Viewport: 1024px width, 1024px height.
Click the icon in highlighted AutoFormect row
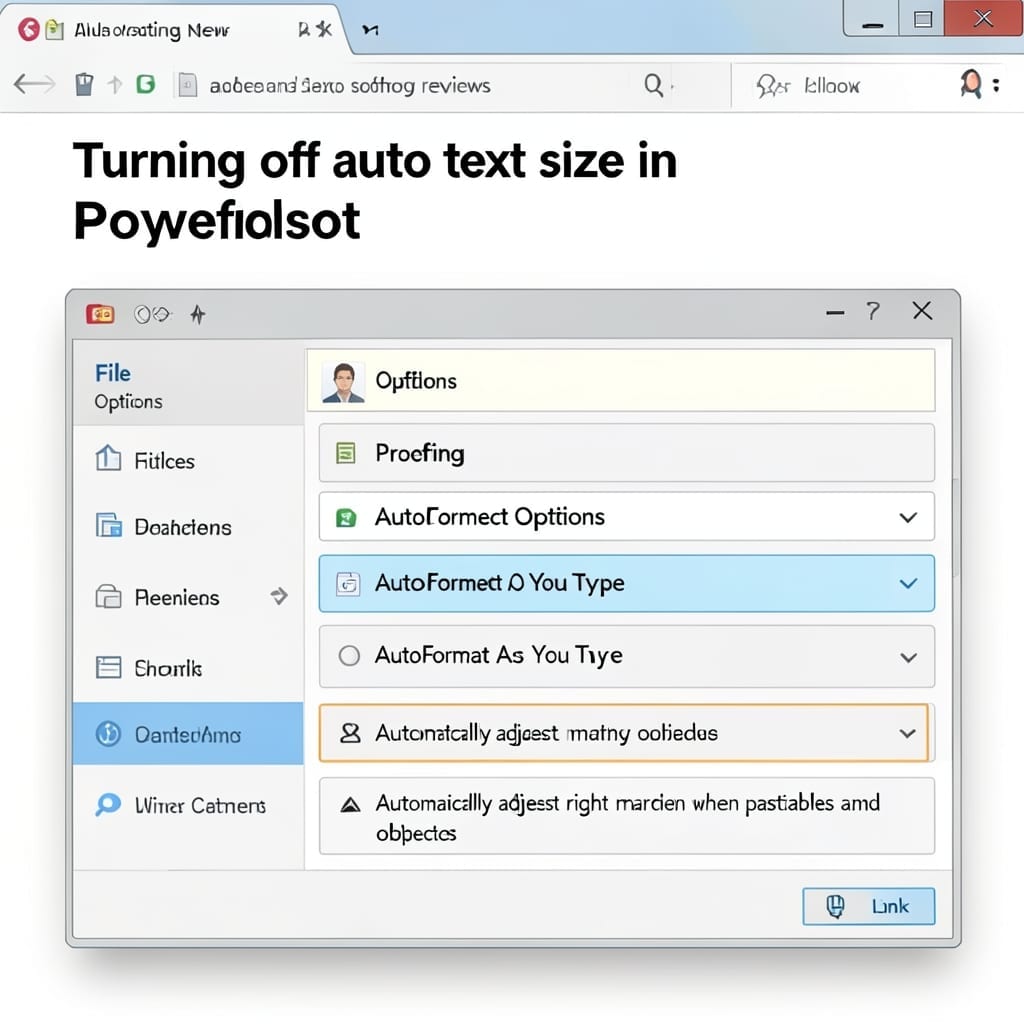coord(348,583)
